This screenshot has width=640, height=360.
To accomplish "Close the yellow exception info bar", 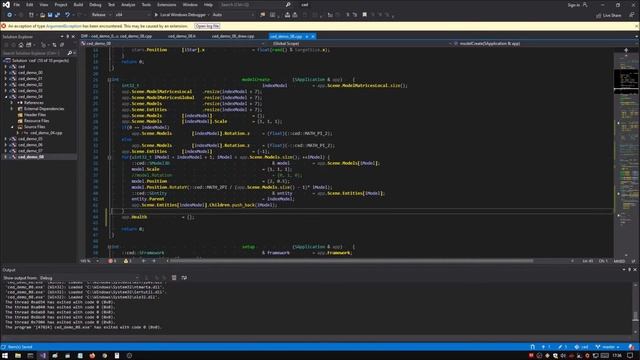I will pos(636,26).
